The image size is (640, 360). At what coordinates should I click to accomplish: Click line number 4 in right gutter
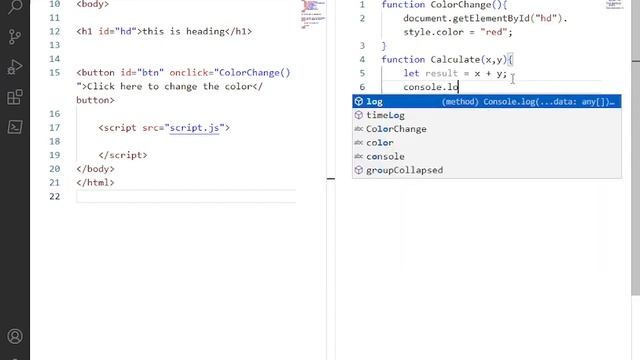362,60
